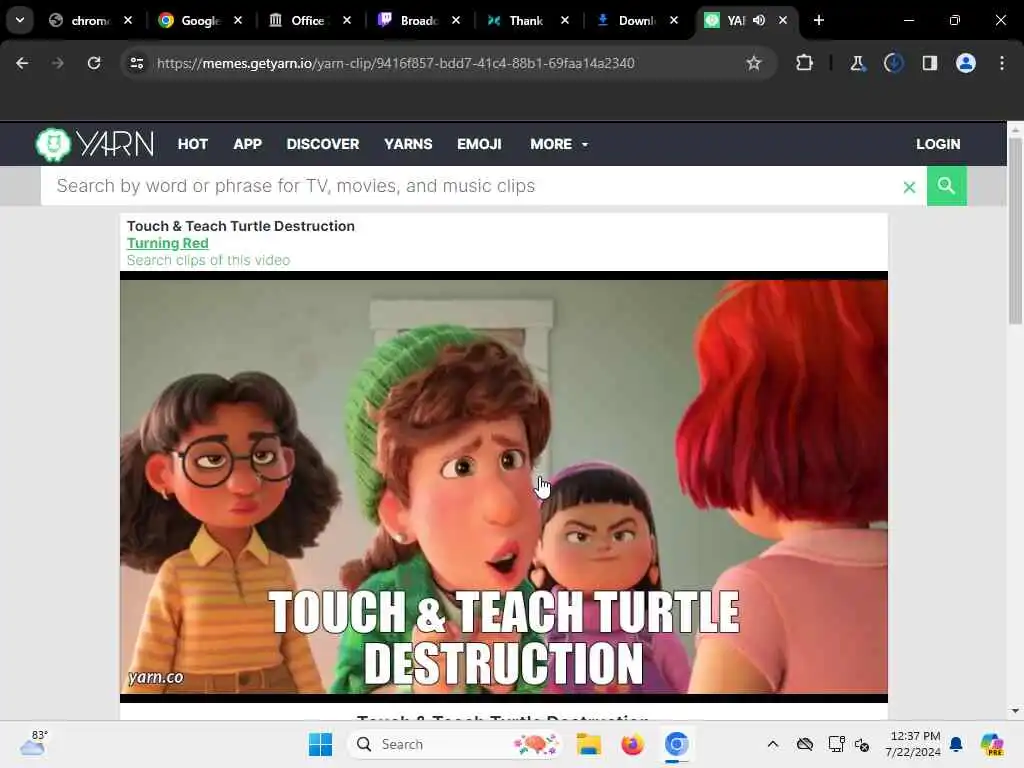Switch to the Download tab
The image size is (1024, 768).
[636, 21]
